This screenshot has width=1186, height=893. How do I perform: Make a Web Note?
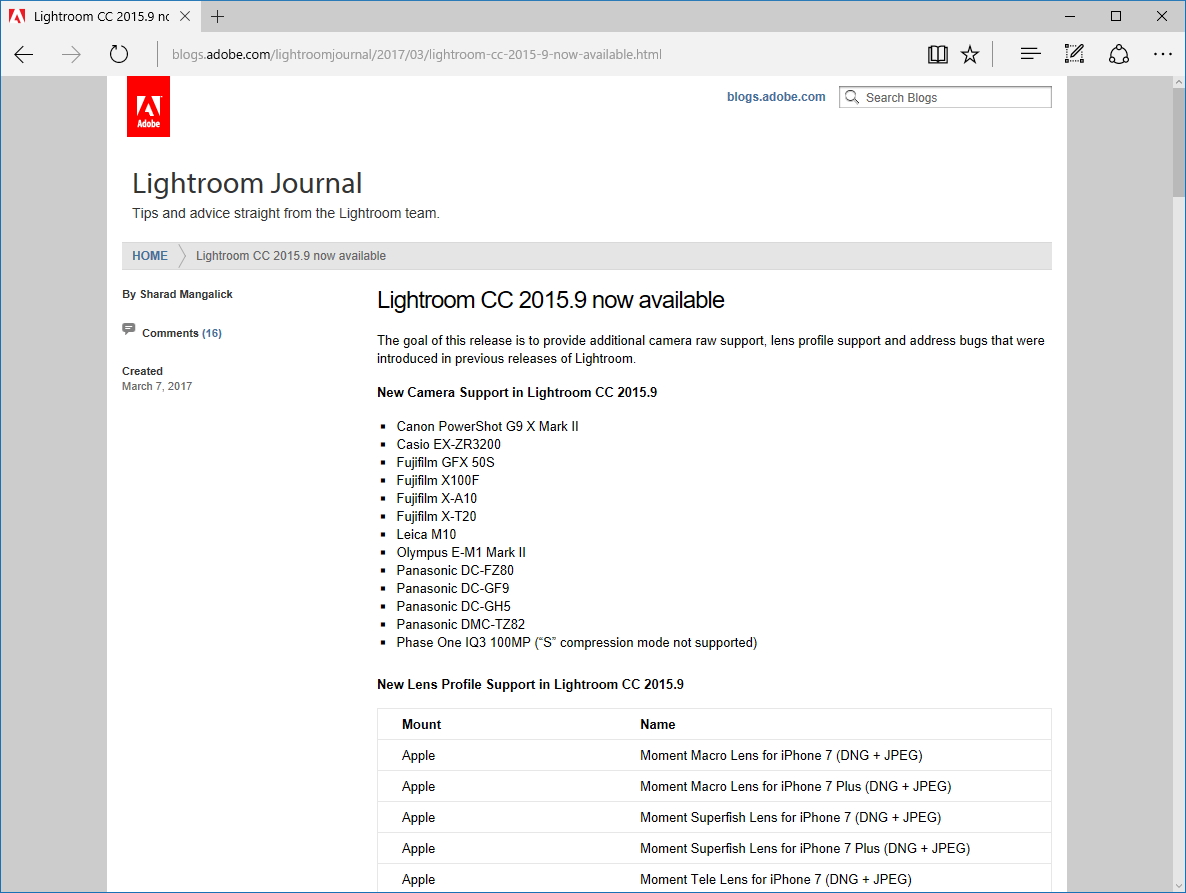point(1074,54)
